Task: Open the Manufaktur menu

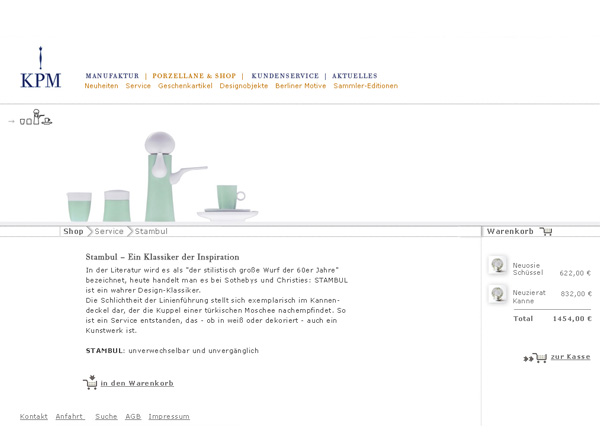Action: pyautogui.click(x=112, y=76)
